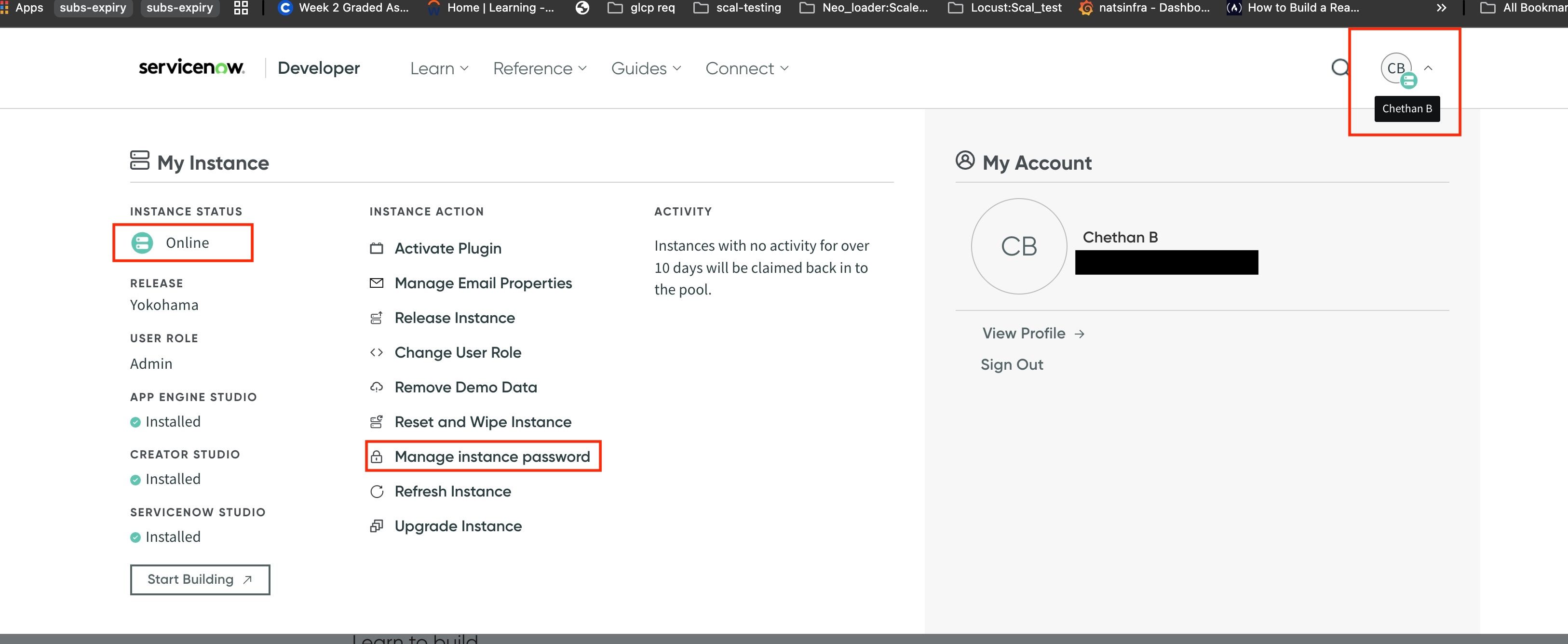Open Manage Email Properties
Viewport: 1568px width, 644px height.
[483, 283]
